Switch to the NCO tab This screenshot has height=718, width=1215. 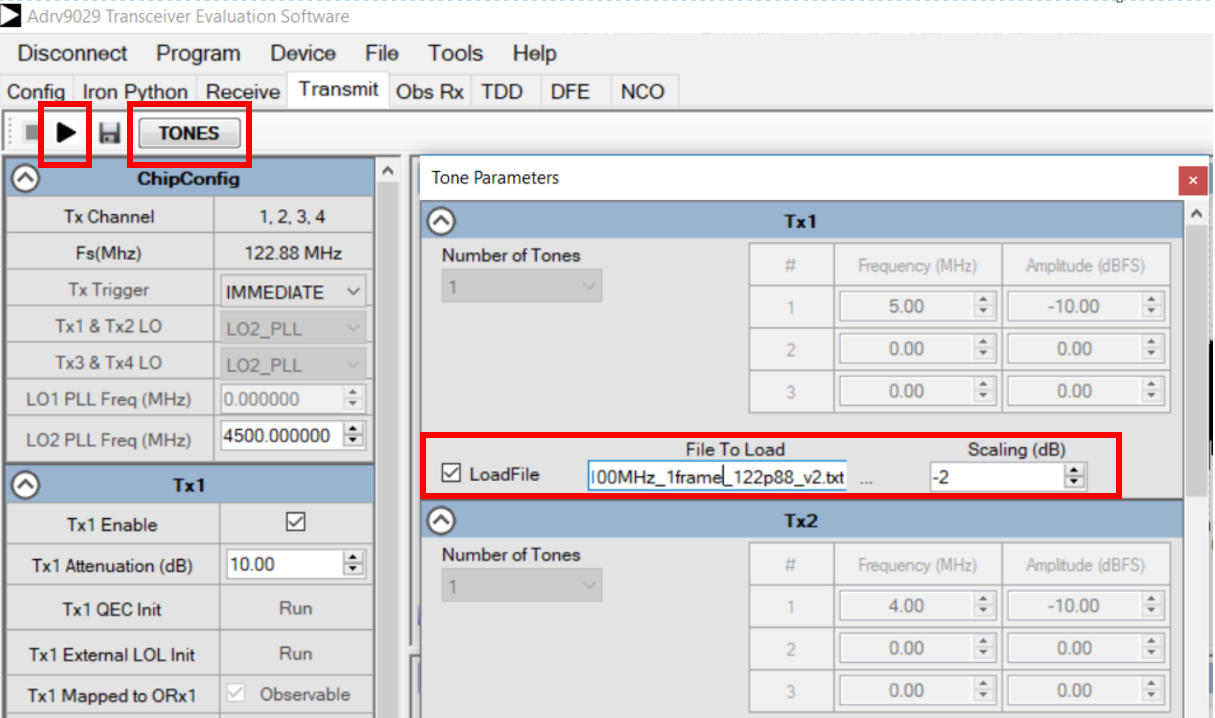pyautogui.click(x=642, y=92)
